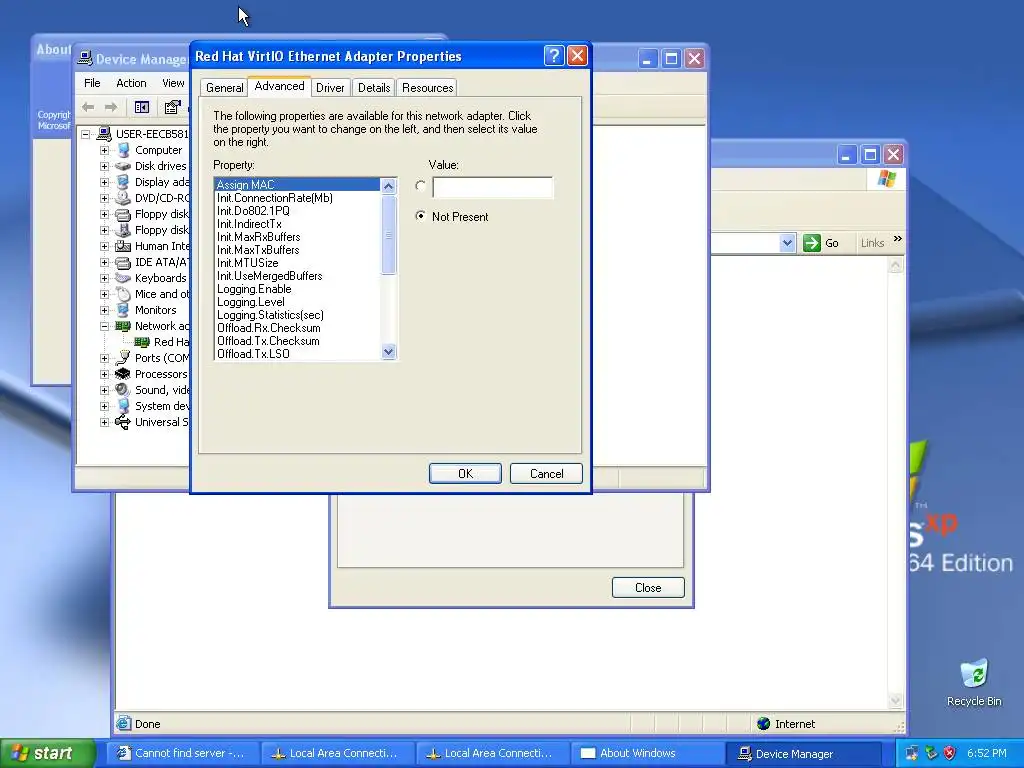Switch to the Details tab
The height and width of the screenshot is (768, 1024).
[374, 88]
